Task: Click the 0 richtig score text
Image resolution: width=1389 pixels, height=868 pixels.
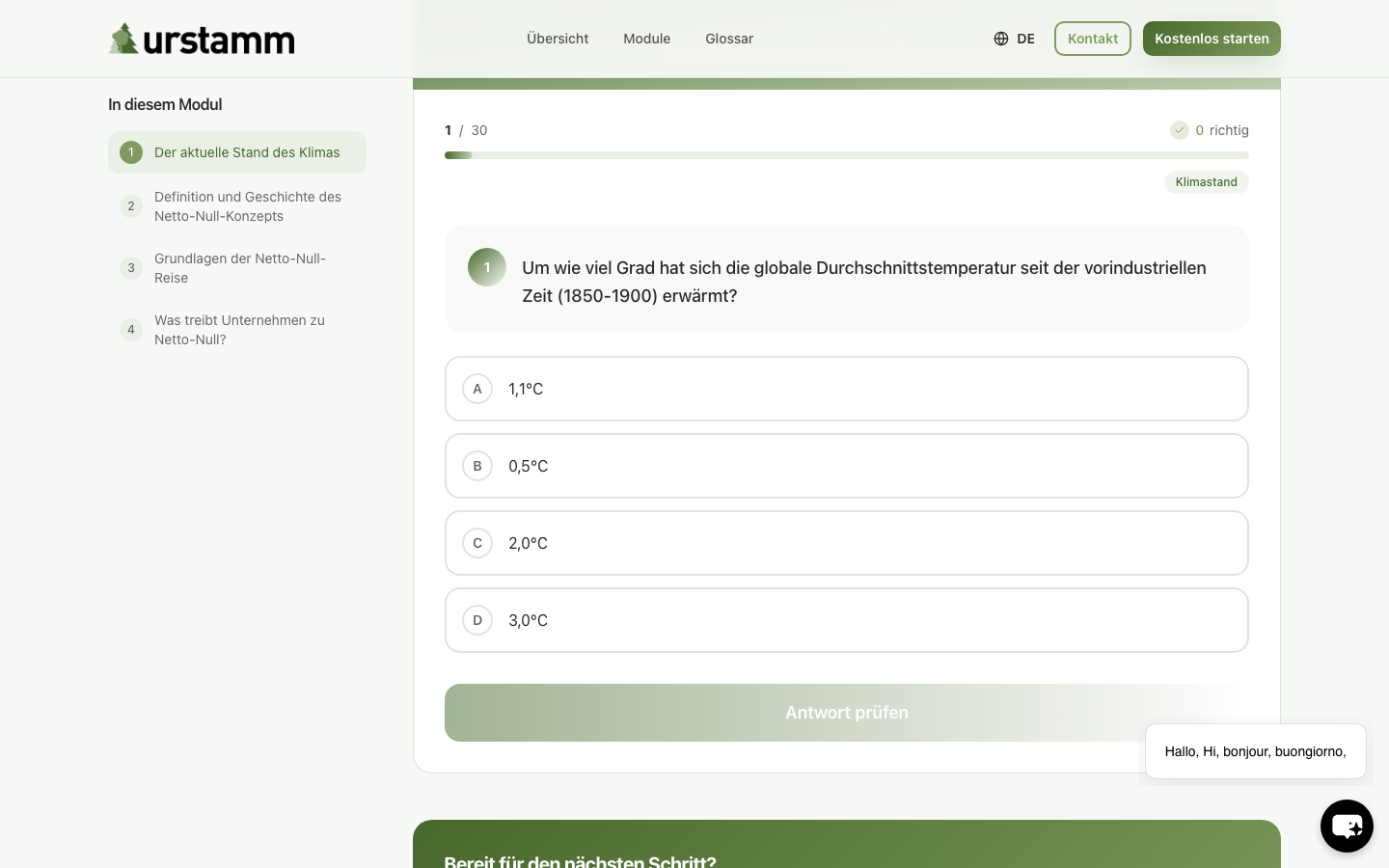Action: point(1222,130)
